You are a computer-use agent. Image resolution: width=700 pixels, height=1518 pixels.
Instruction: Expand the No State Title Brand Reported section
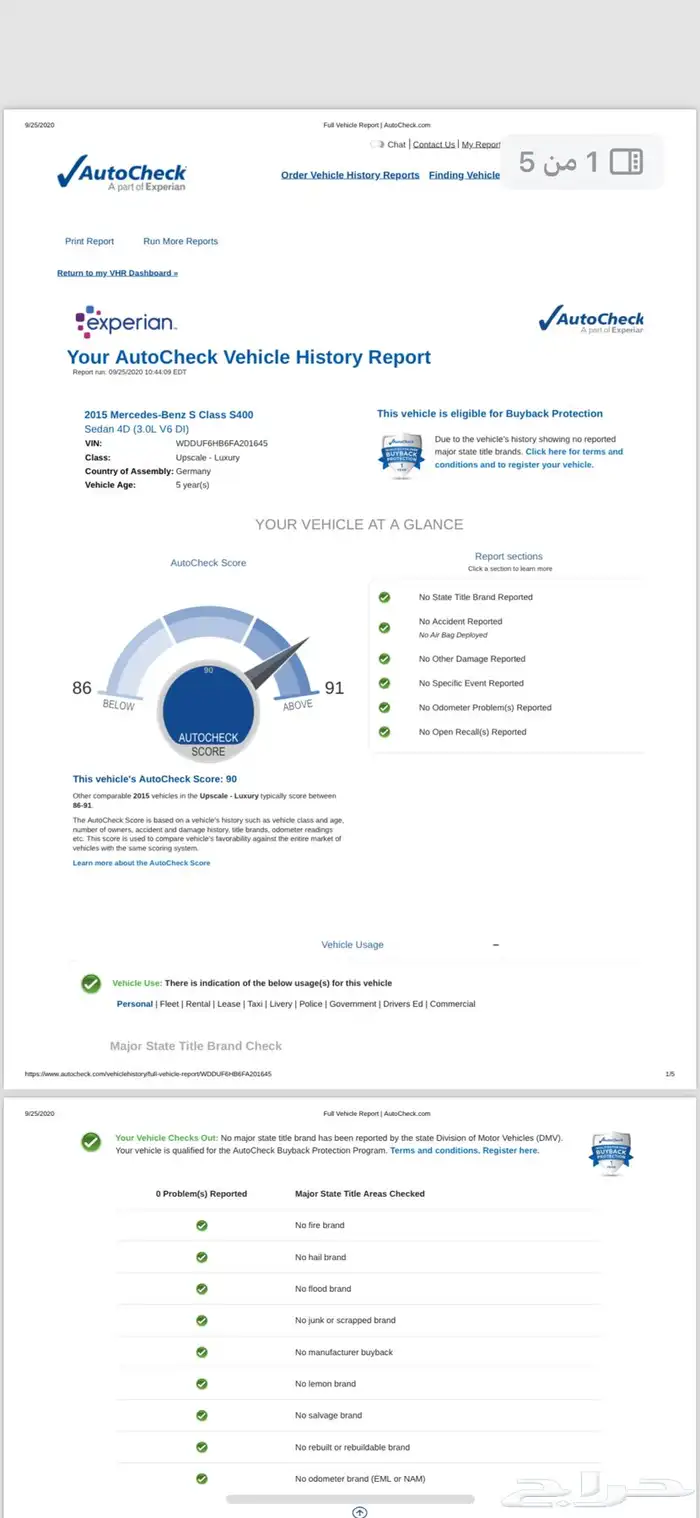[475, 597]
